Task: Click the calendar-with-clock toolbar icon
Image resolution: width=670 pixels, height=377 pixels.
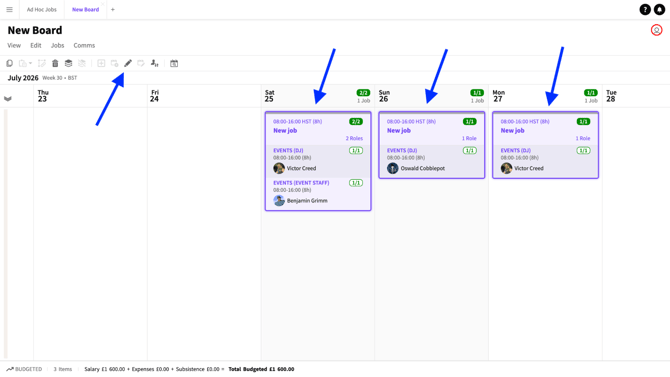Action: click(x=115, y=63)
